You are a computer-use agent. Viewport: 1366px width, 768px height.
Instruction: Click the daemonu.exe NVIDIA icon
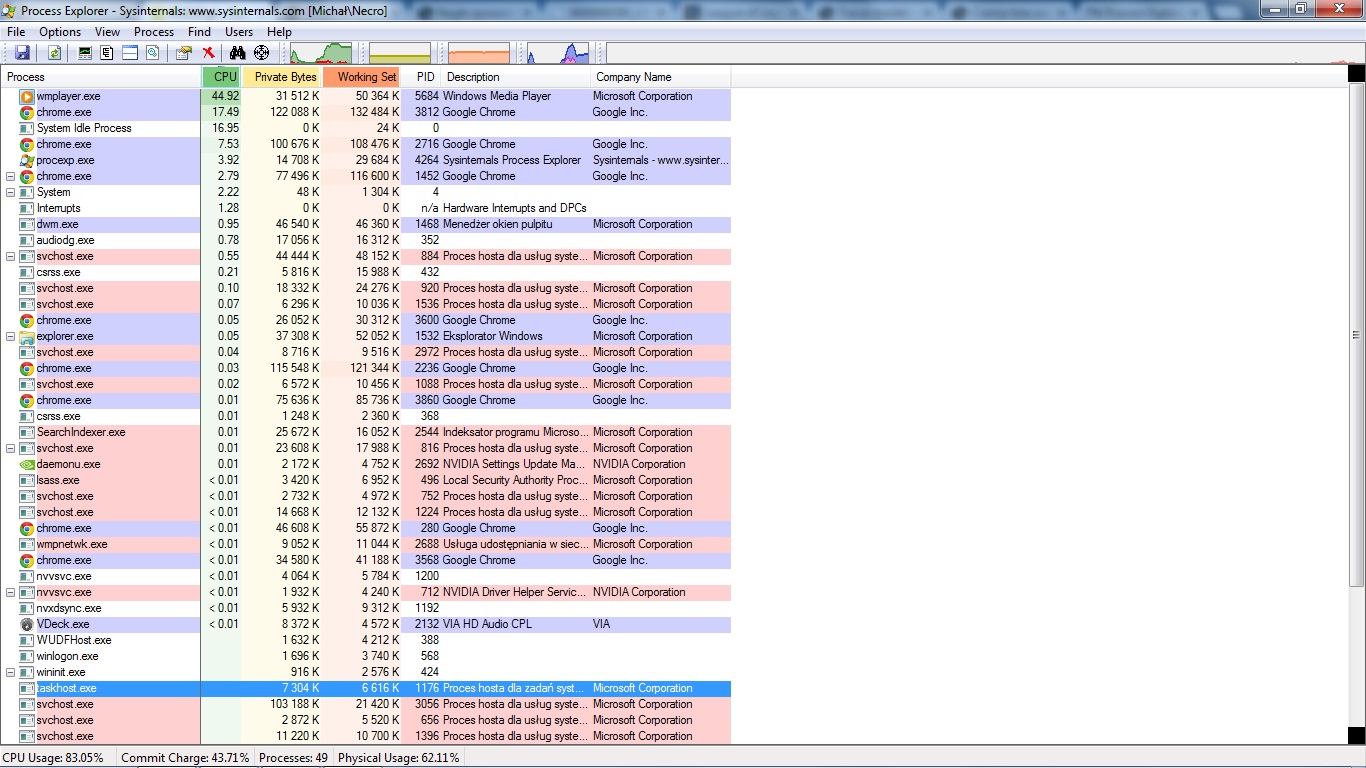[x=27, y=464]
